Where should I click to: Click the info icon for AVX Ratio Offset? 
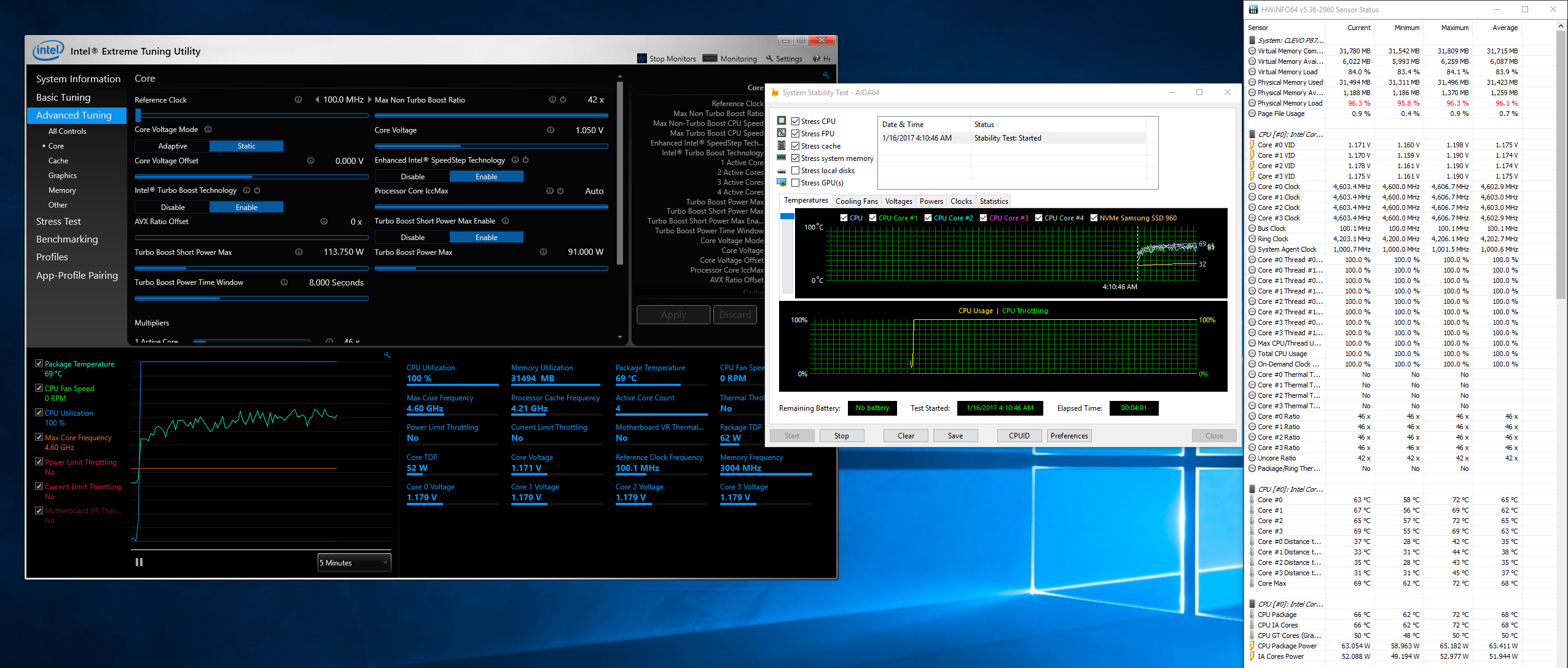(324, 221)
